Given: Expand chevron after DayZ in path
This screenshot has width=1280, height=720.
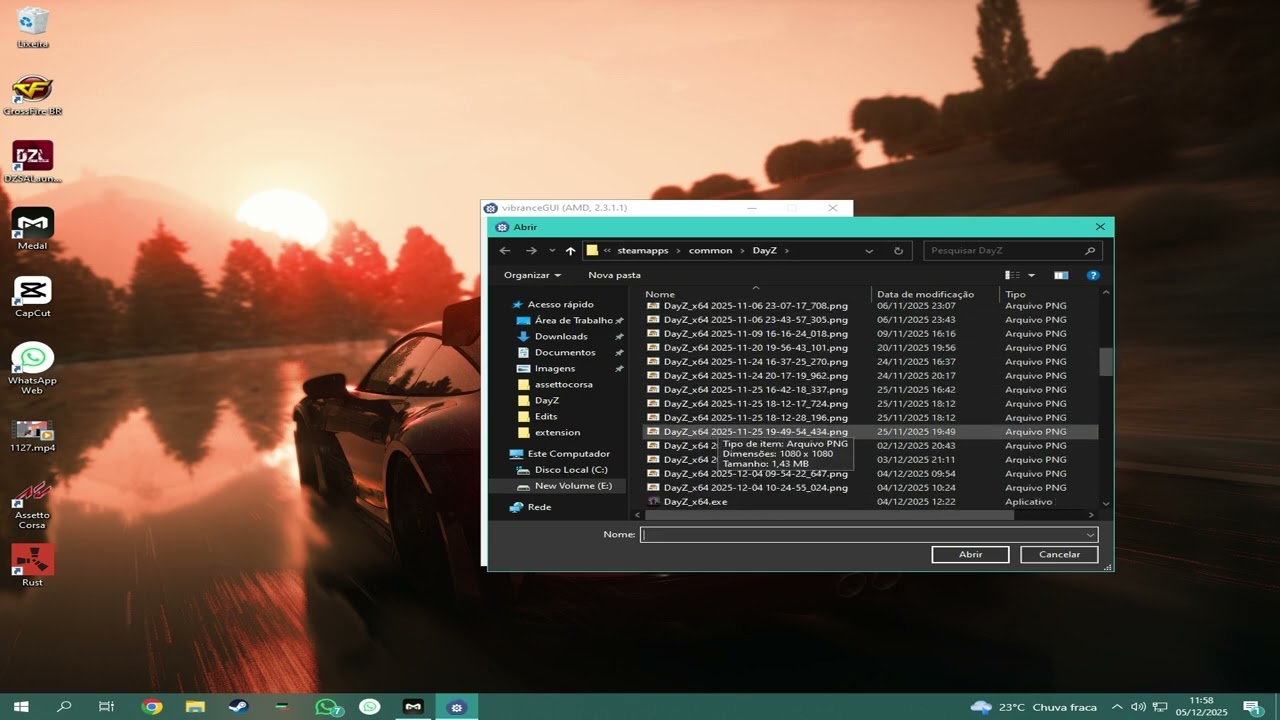Looking at the screenshot, I should [787, 251].
